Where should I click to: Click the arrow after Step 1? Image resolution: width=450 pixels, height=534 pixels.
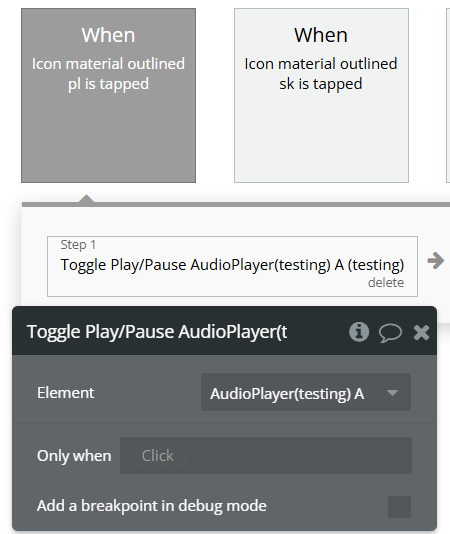coord(436,261)
